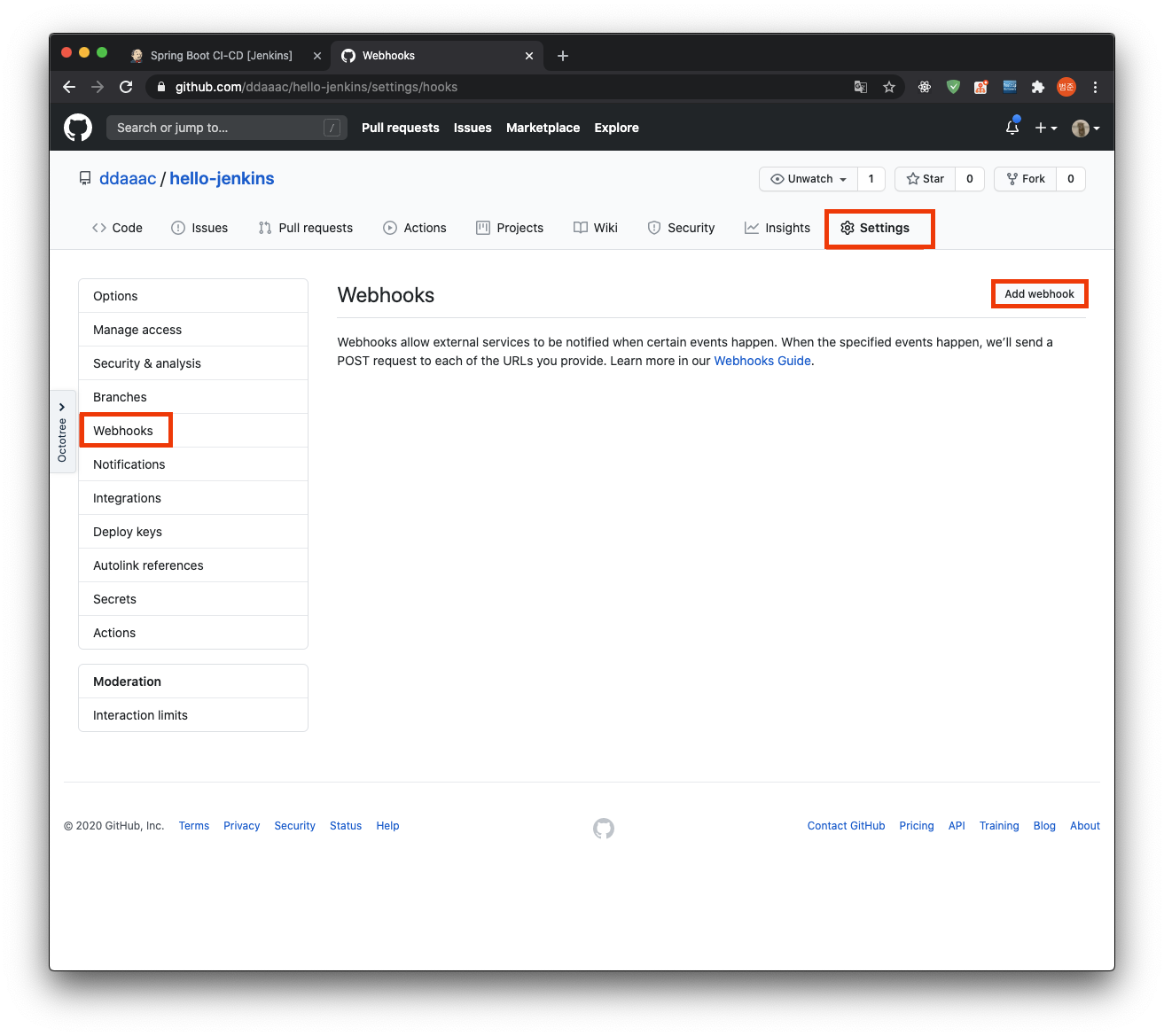
Task: Select Manage access in settings sidebar
Action: (193, 330)
